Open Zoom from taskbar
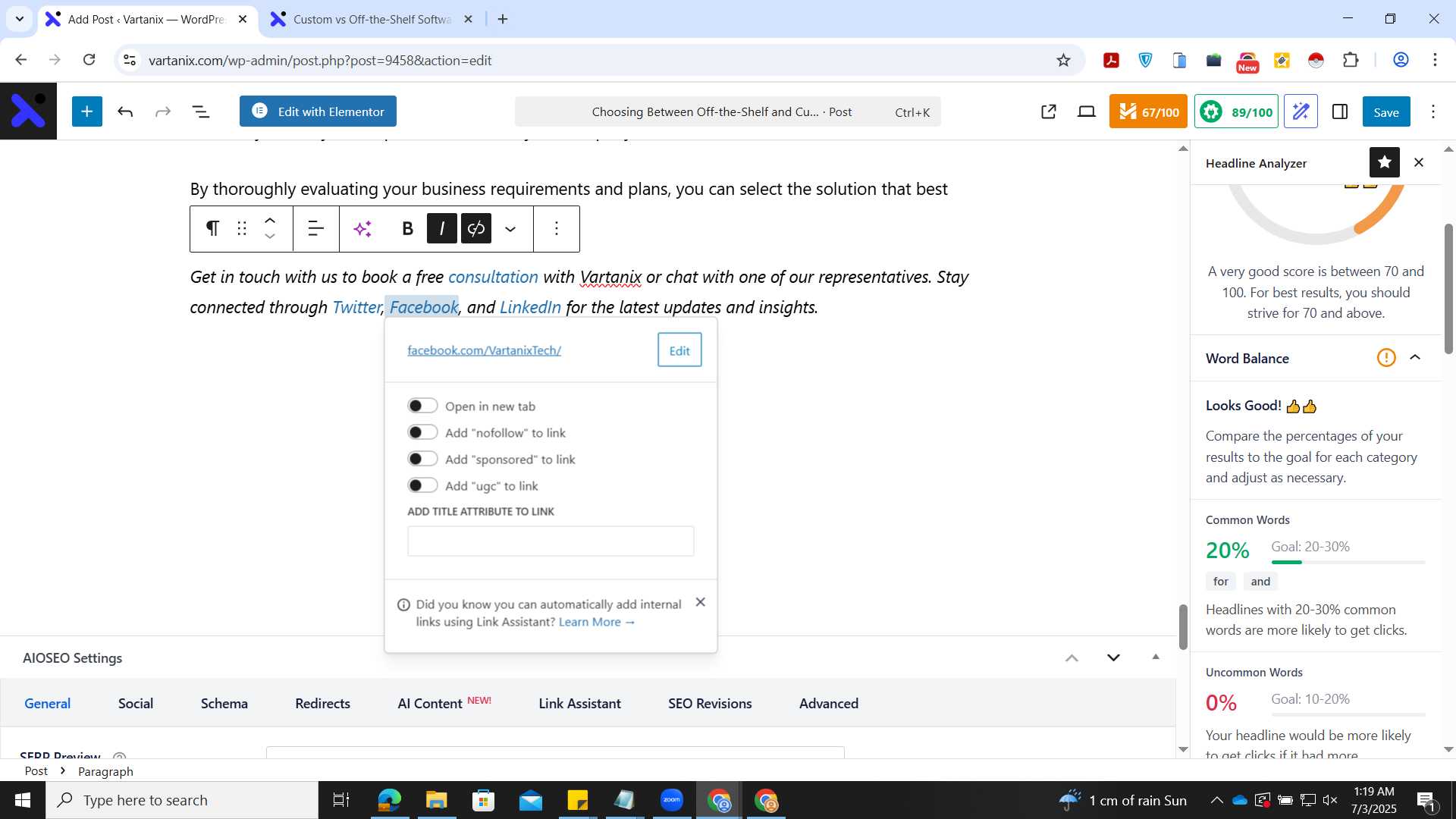The height and width of the screenshot is (819, 1456). click(672, 800)
